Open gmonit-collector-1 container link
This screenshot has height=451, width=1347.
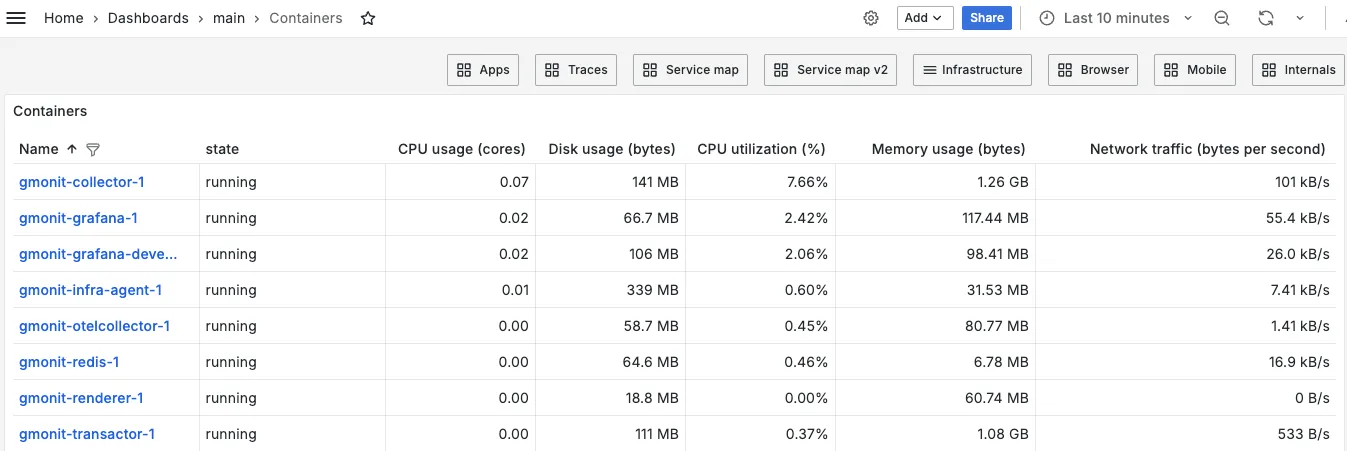(x=82, y=182)
